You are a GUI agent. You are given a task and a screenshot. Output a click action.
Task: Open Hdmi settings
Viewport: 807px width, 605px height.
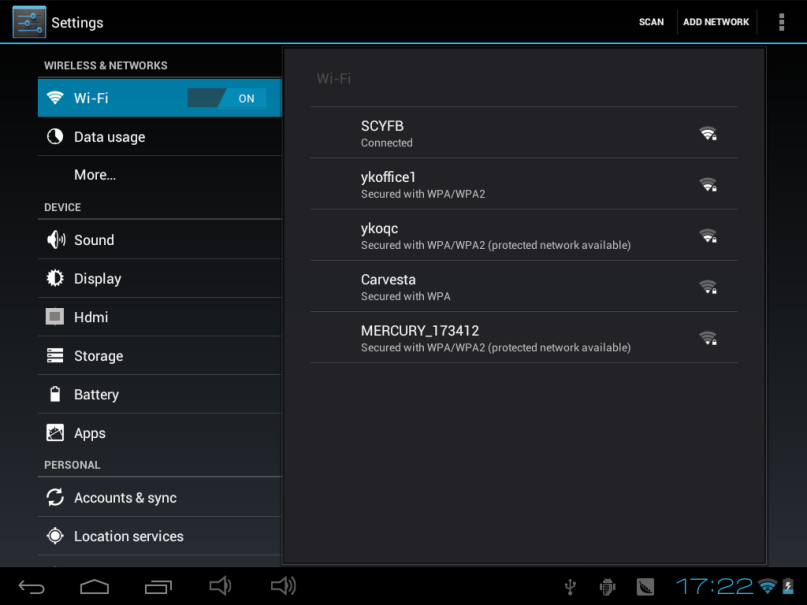coord(160,317)
